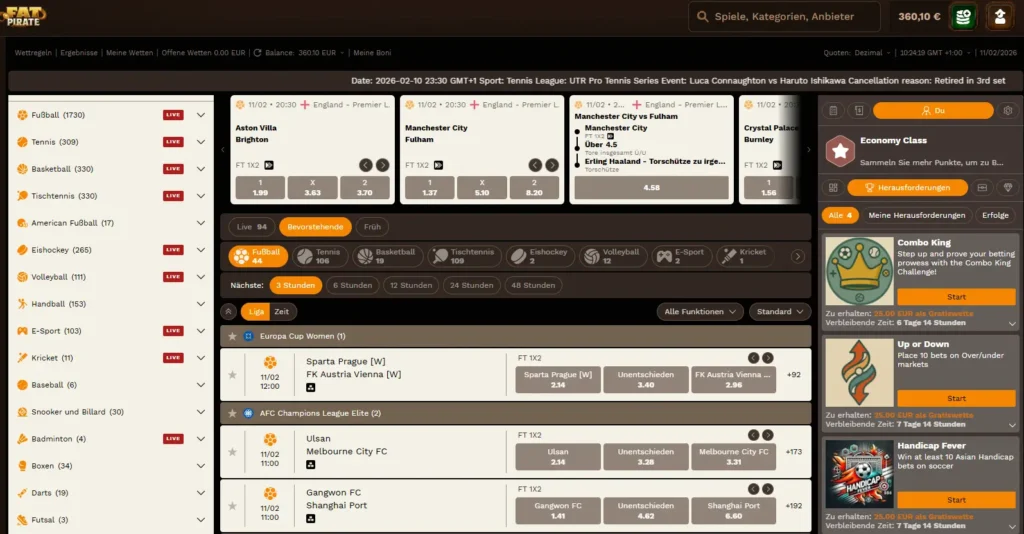Open the Meine Boni link

(372, 53)
